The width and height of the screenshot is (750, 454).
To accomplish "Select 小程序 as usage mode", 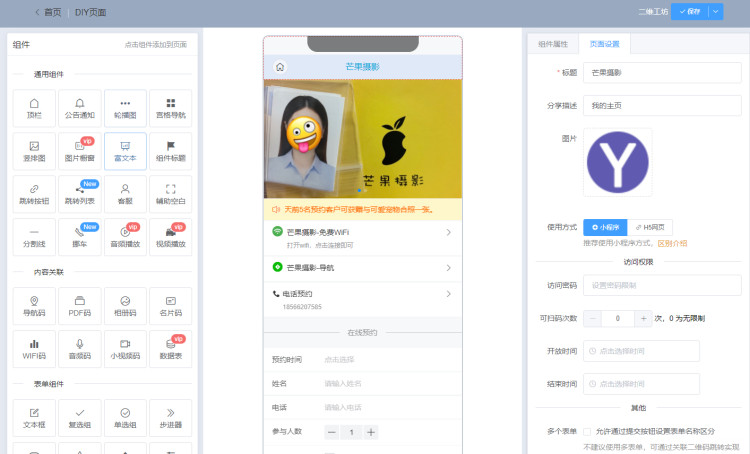I will [x=608, y=227].
